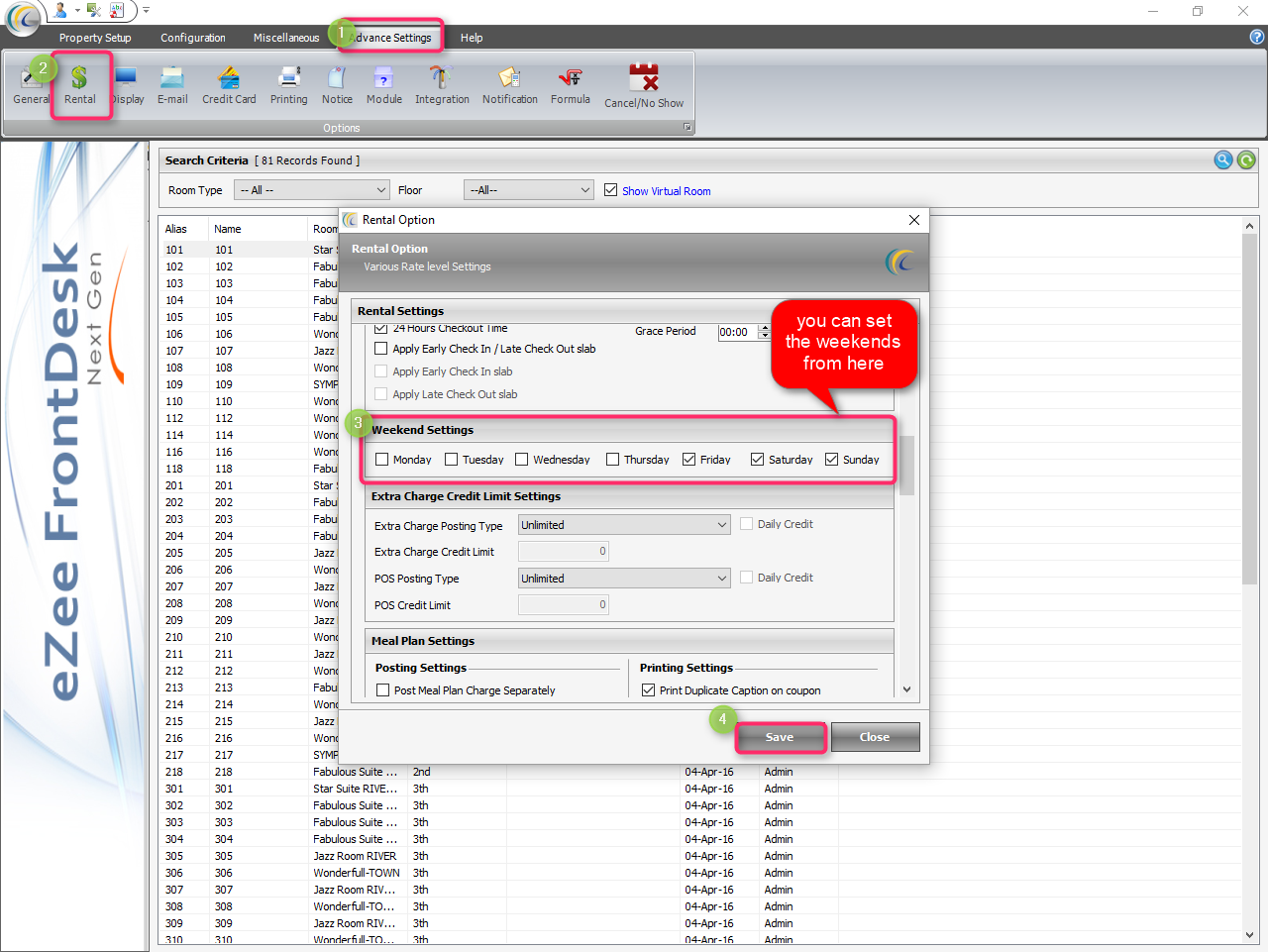The image size is (1268, 952).
Task: Click the Grace Period stepper arrows
Action: click(x=764, y=333)
